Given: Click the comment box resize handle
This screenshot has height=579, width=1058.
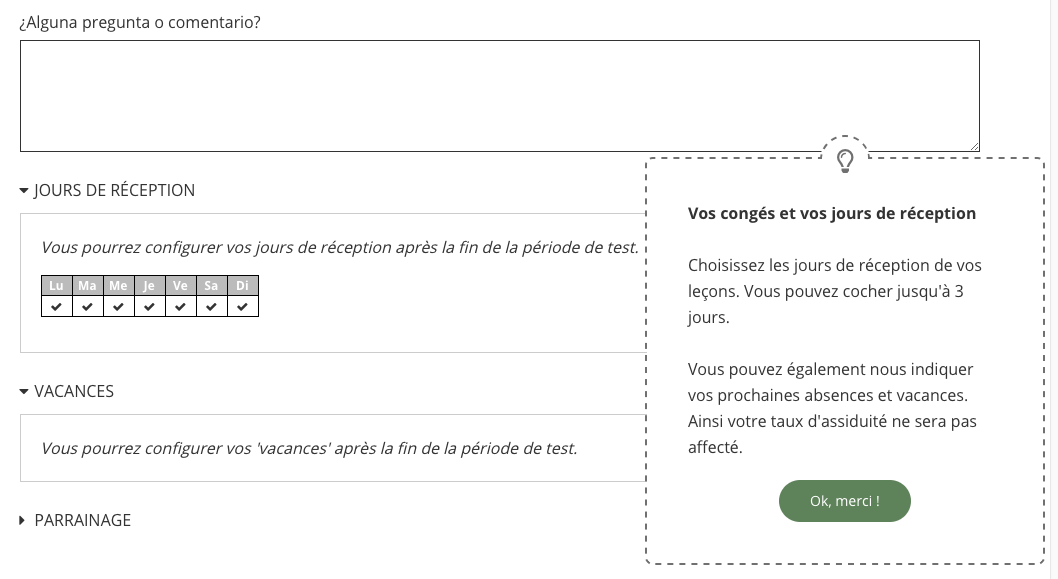Looking at the screenshot, I should tap(973, 146).
